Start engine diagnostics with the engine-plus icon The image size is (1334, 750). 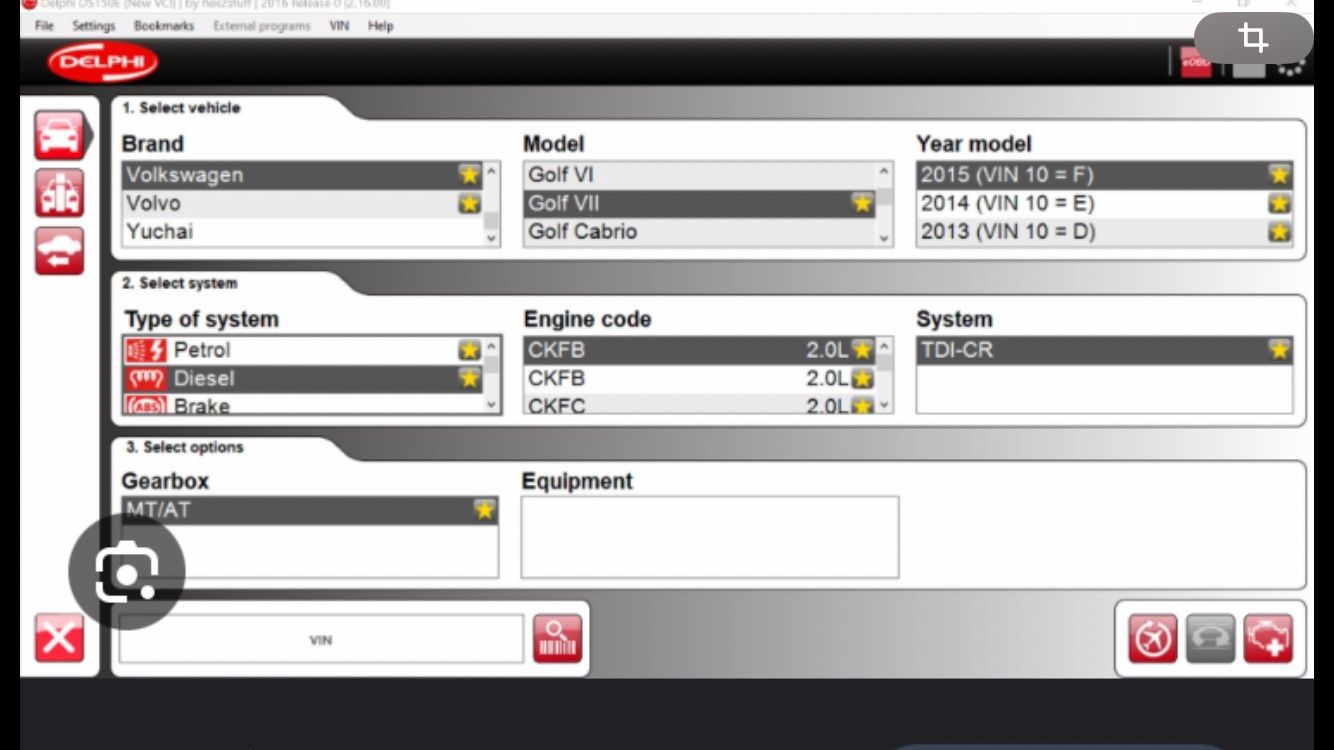(1268, 639)
